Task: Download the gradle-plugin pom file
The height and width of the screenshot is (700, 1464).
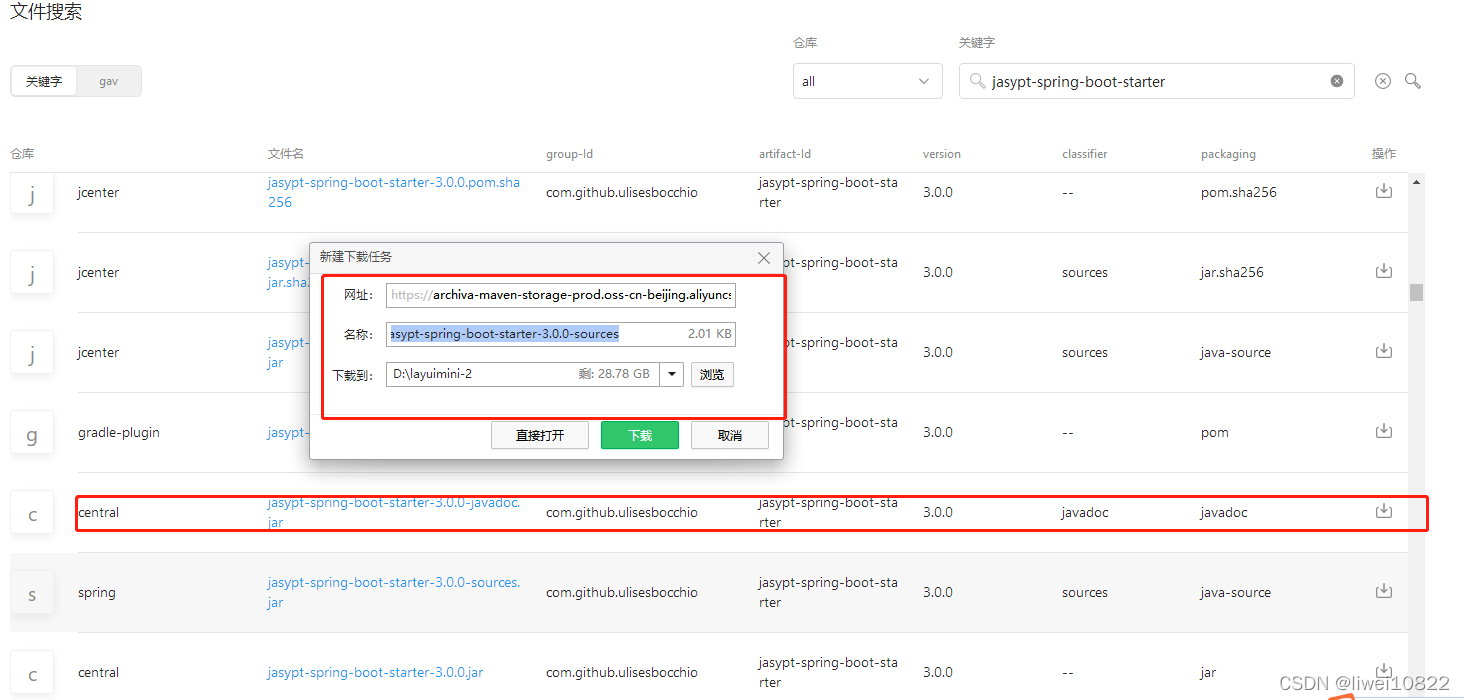Action: point(1384,431)
